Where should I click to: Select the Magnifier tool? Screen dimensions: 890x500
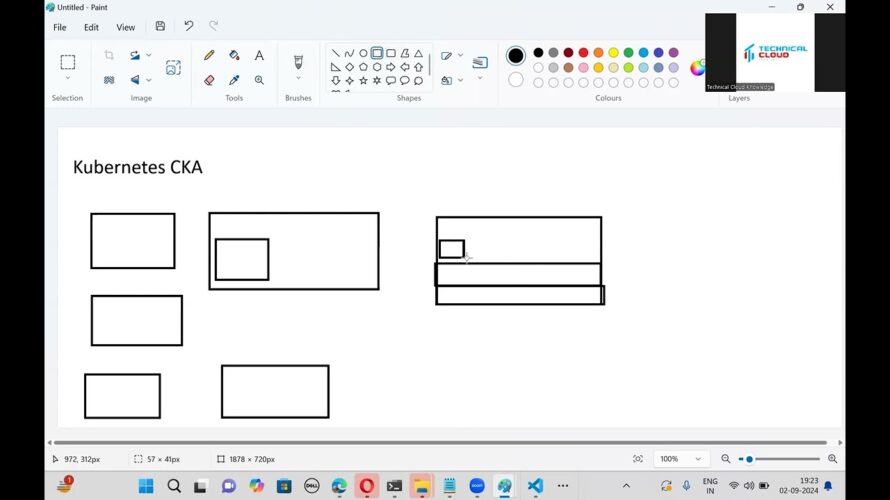[259, 80]
